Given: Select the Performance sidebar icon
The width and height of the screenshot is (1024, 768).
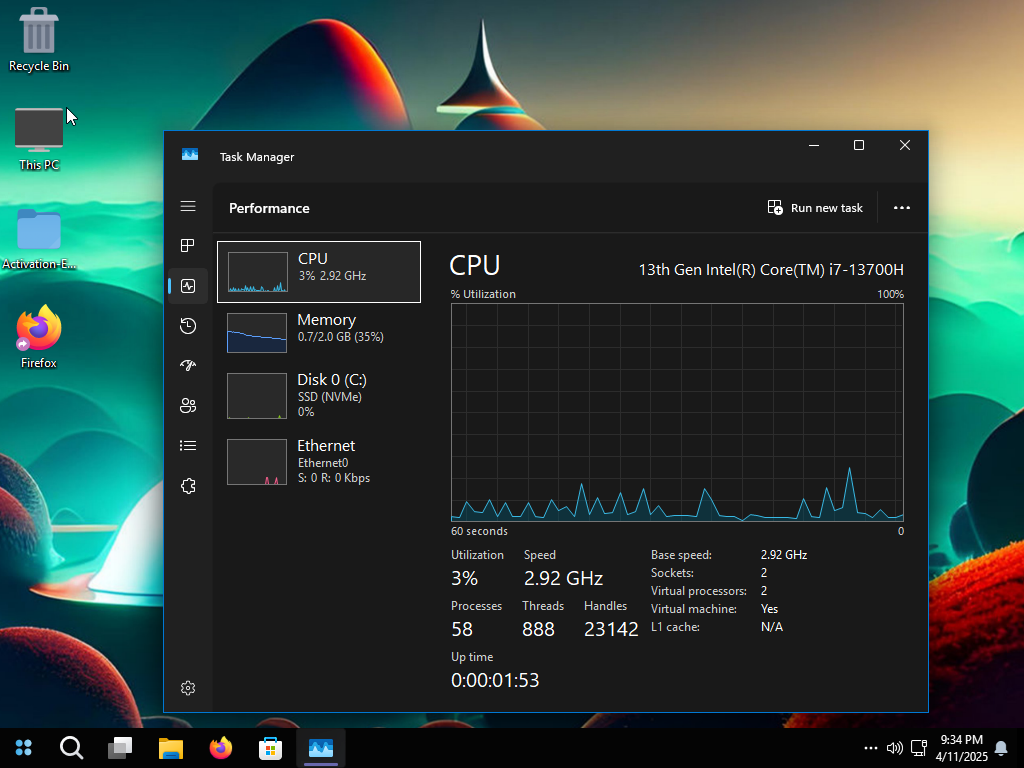Looking at the screenshot, I should pyautogui.click(x=188, y=286).
